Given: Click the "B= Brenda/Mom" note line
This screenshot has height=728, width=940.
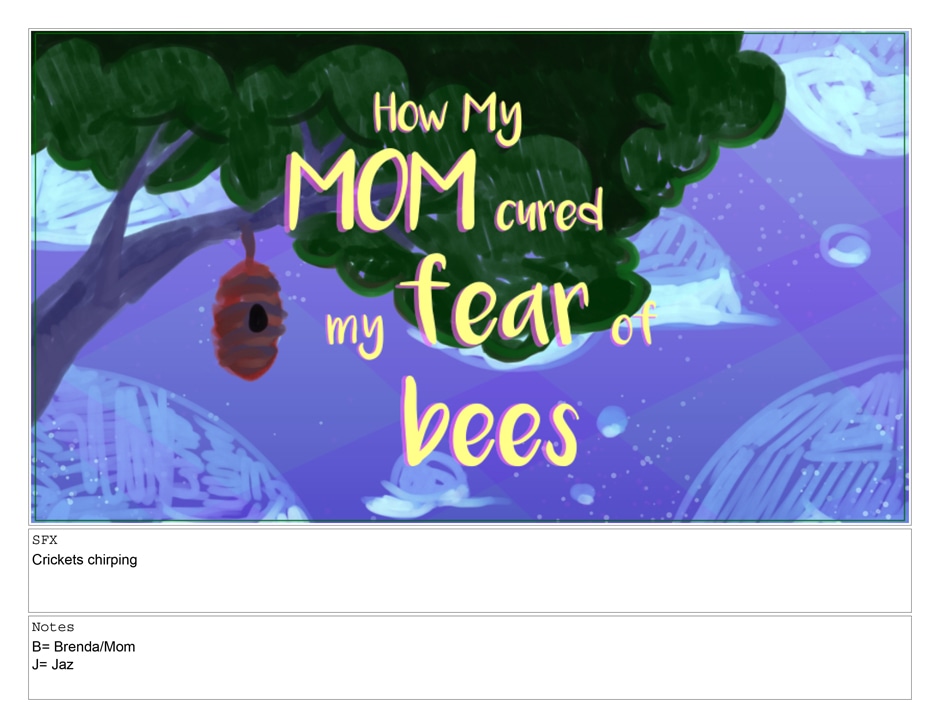Looking at the screenshot, I should coord(84,647).
